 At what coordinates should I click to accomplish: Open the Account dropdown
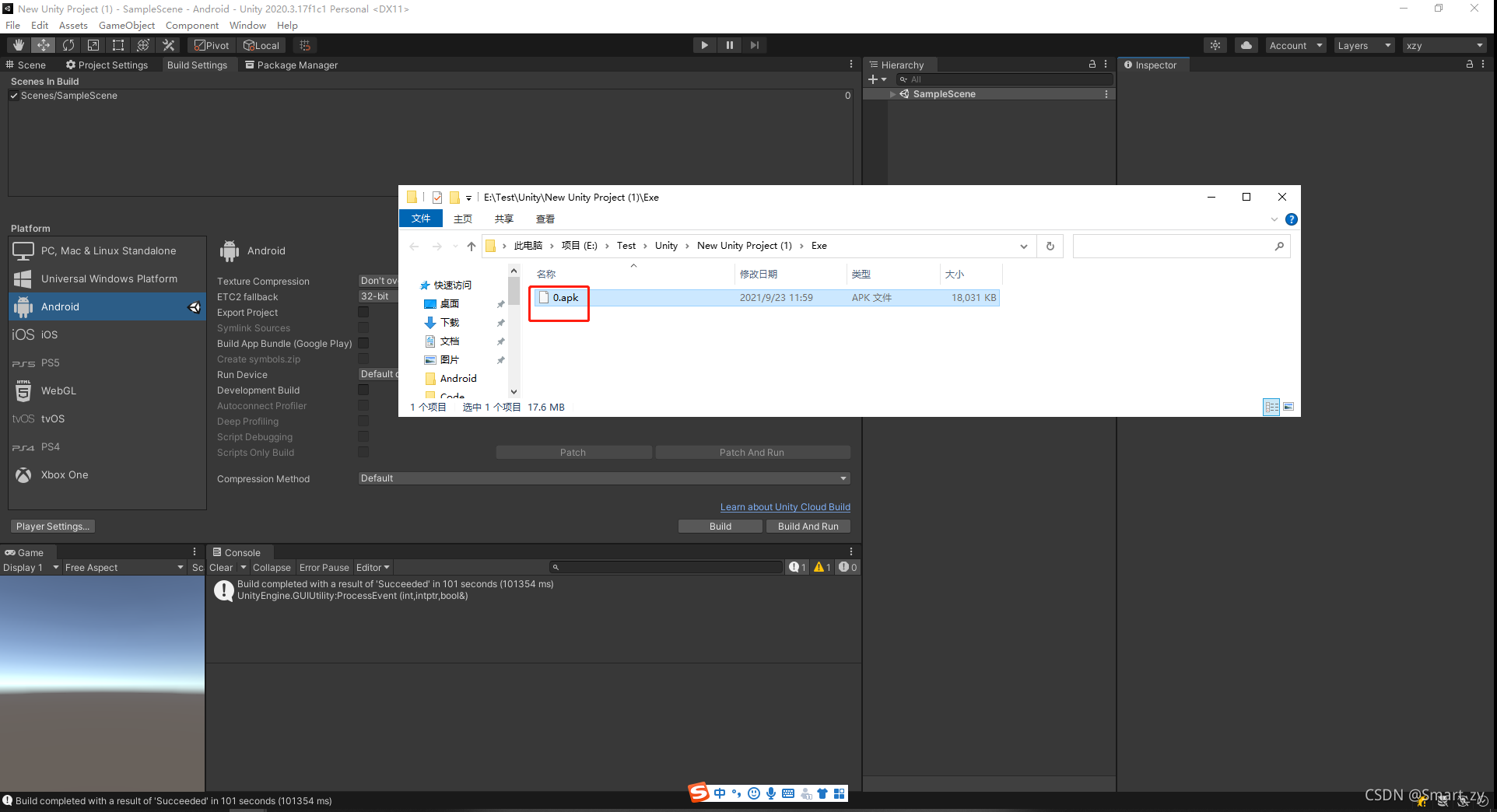click(x=1295, y=45)
